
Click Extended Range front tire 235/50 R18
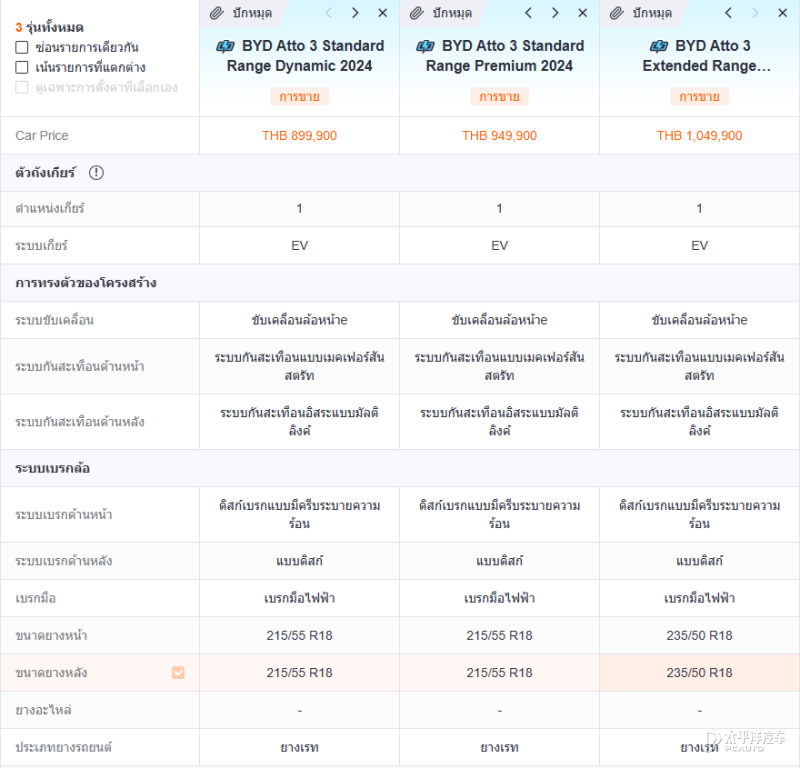pos(699,635)
